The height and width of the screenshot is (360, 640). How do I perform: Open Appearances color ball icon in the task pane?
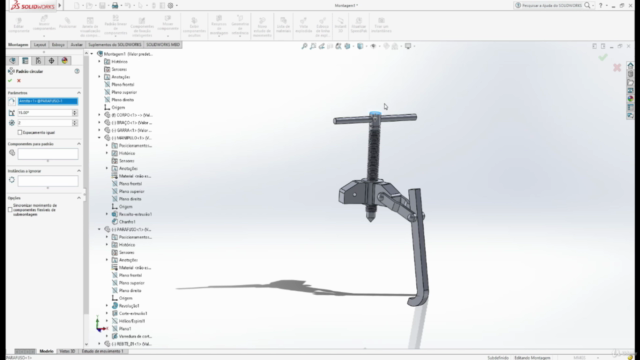coord(630,99)
